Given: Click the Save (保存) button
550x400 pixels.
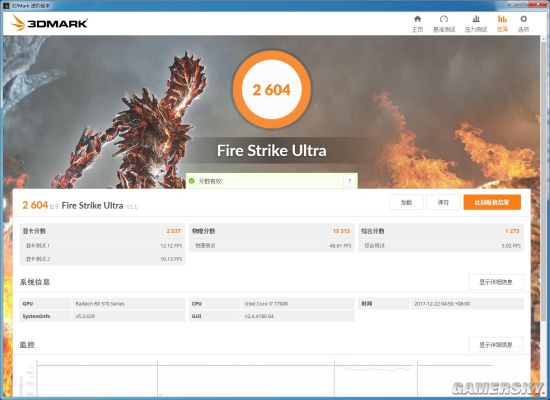Looking at the screenshot, I should pyautogui.click(x=443, y=202).
